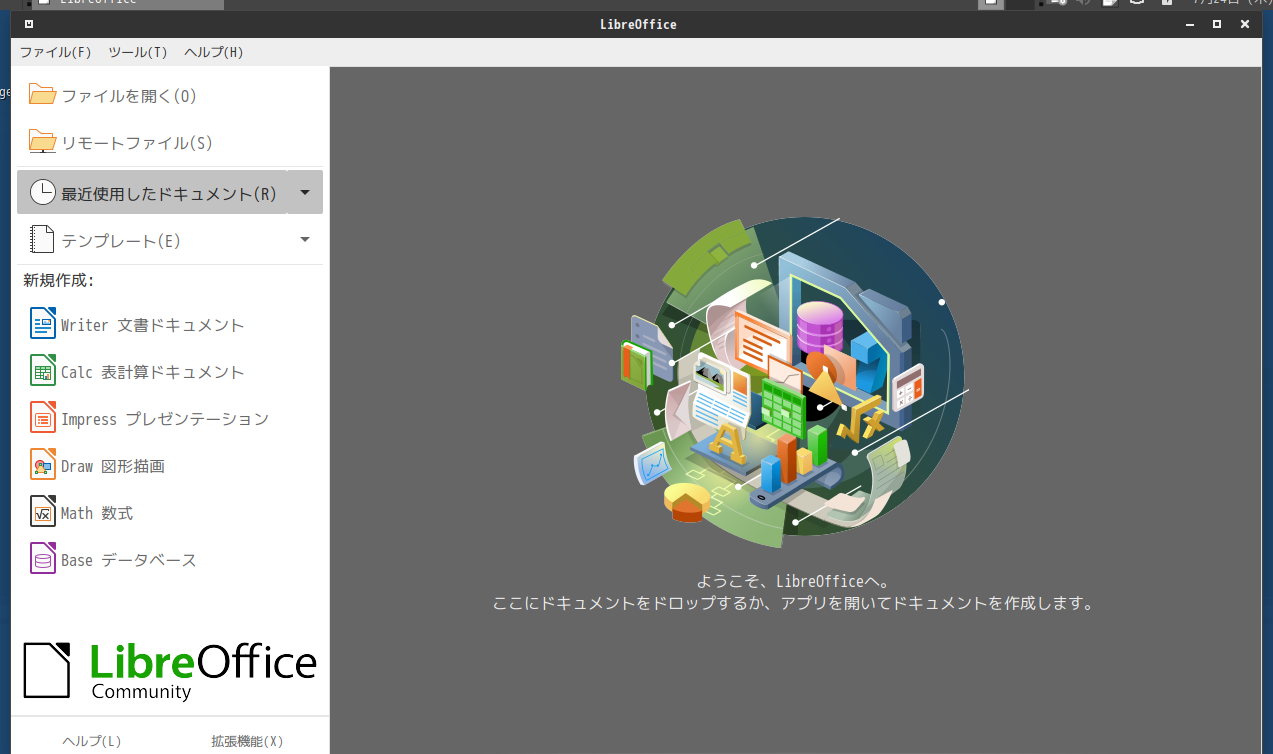Expand the 最近使用したドキュメント dropdown arrow
This screenshot has width=1273, height=754.
point(305,192)
